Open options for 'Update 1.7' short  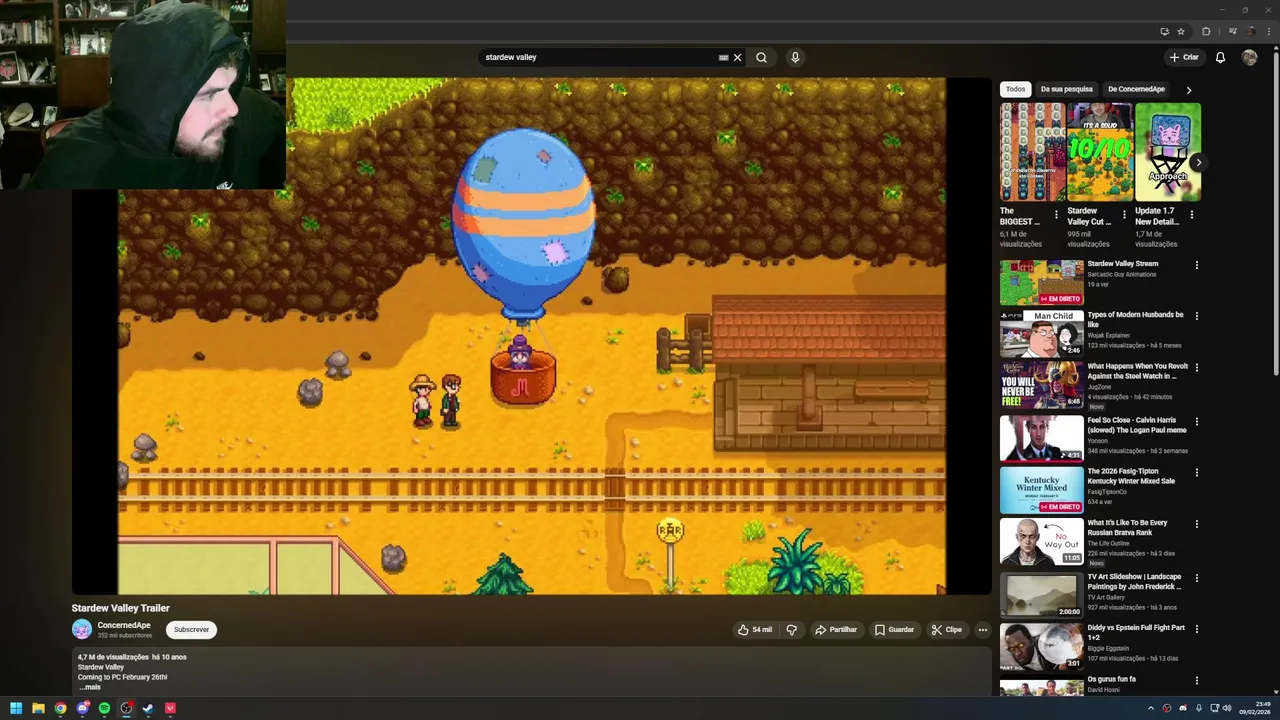click(1191, 214)
